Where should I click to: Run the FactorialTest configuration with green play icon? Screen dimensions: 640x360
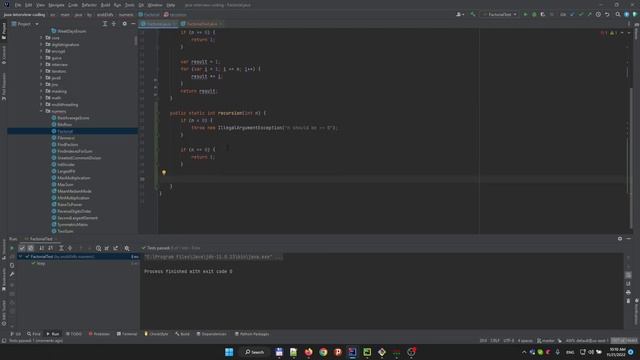point(525,14)
